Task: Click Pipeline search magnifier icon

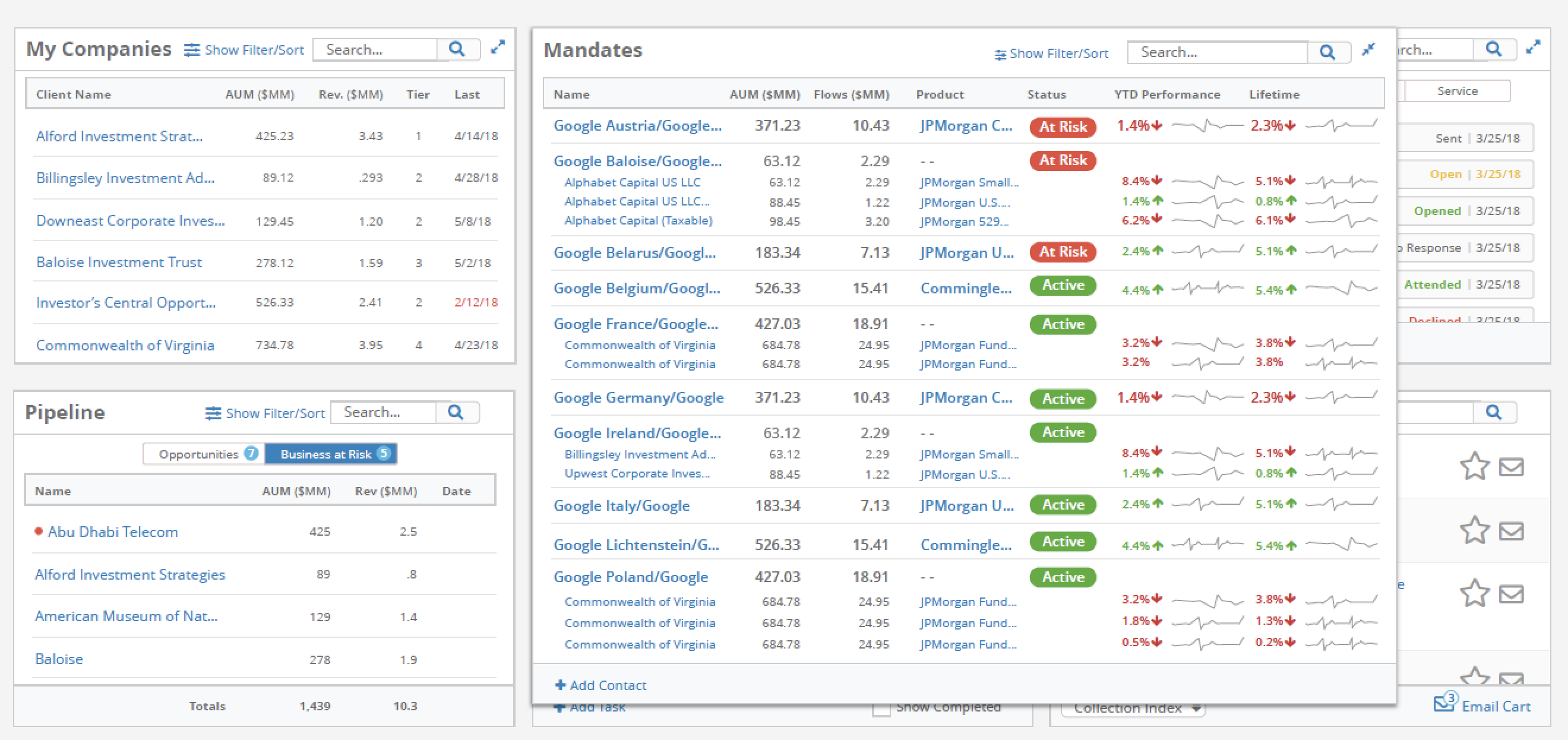Action: tap(456, 413)
